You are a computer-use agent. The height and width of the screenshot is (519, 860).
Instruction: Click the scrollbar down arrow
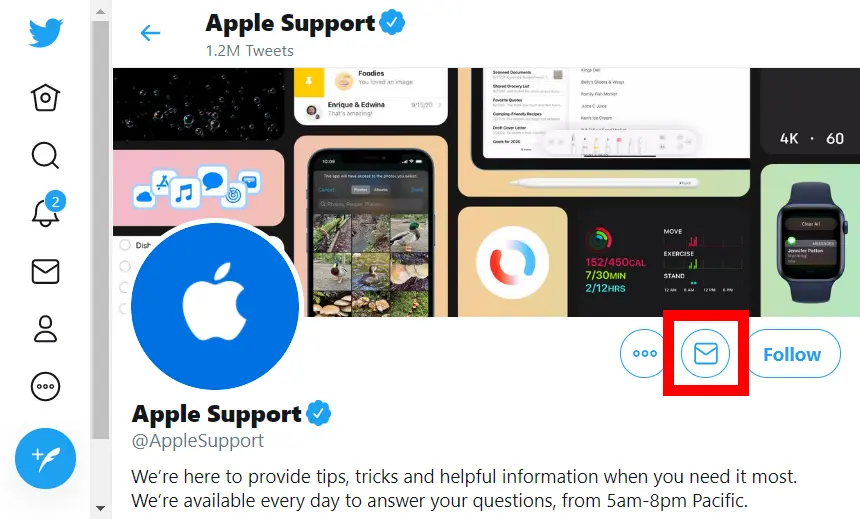click(100, 508)
